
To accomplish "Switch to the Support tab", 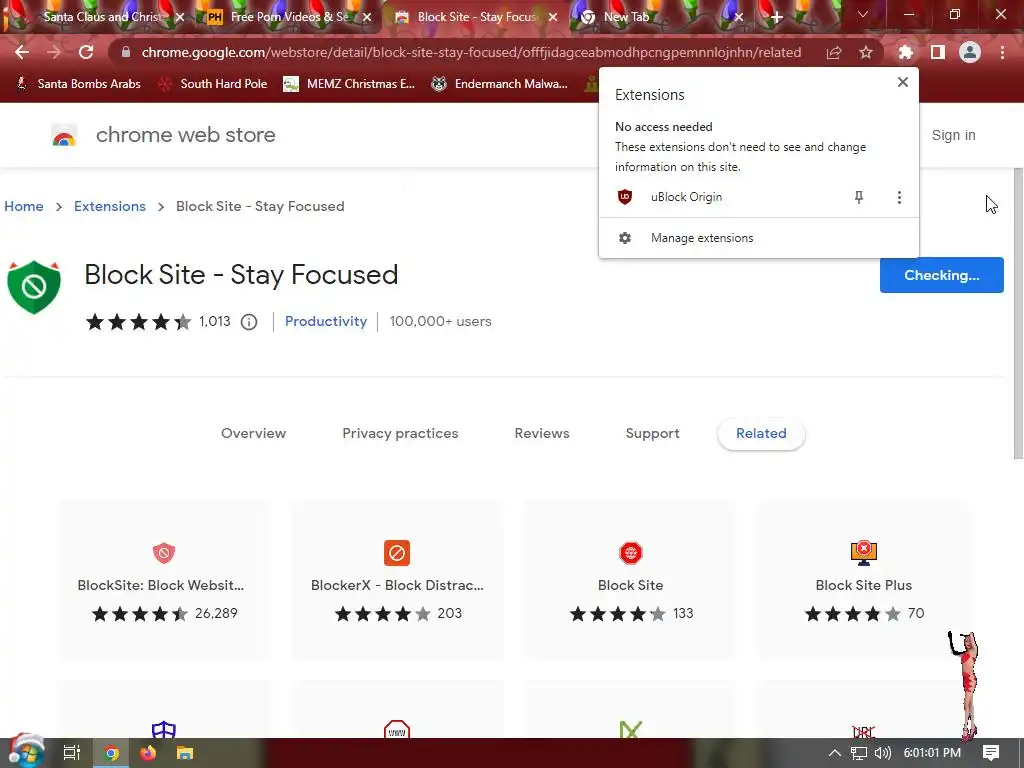I will tap(652, 433).
